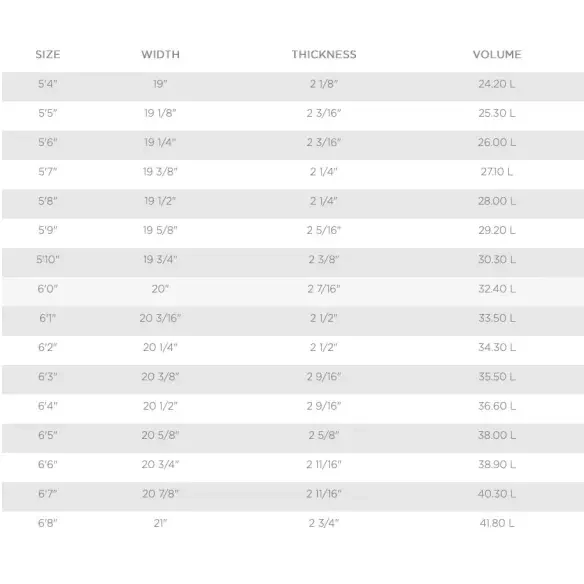Click the SIZE column header
This screenshot has width=584, height=584.
pos(48,54)
